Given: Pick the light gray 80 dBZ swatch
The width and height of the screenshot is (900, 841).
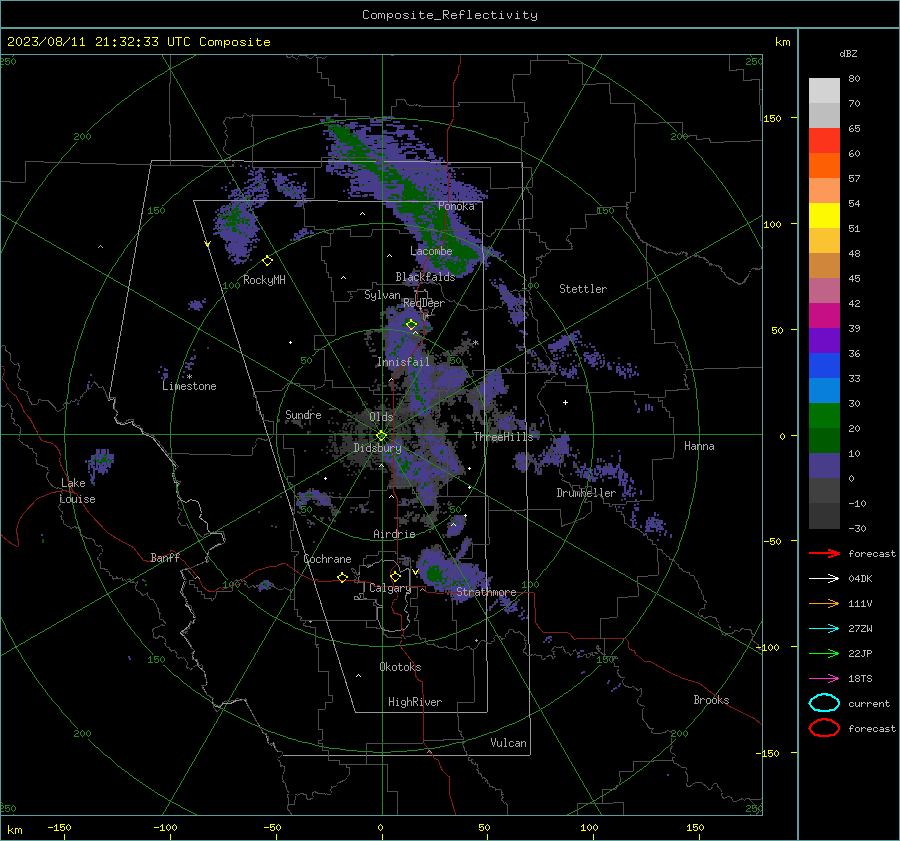Looking at the screenshot, I should 824,91.
